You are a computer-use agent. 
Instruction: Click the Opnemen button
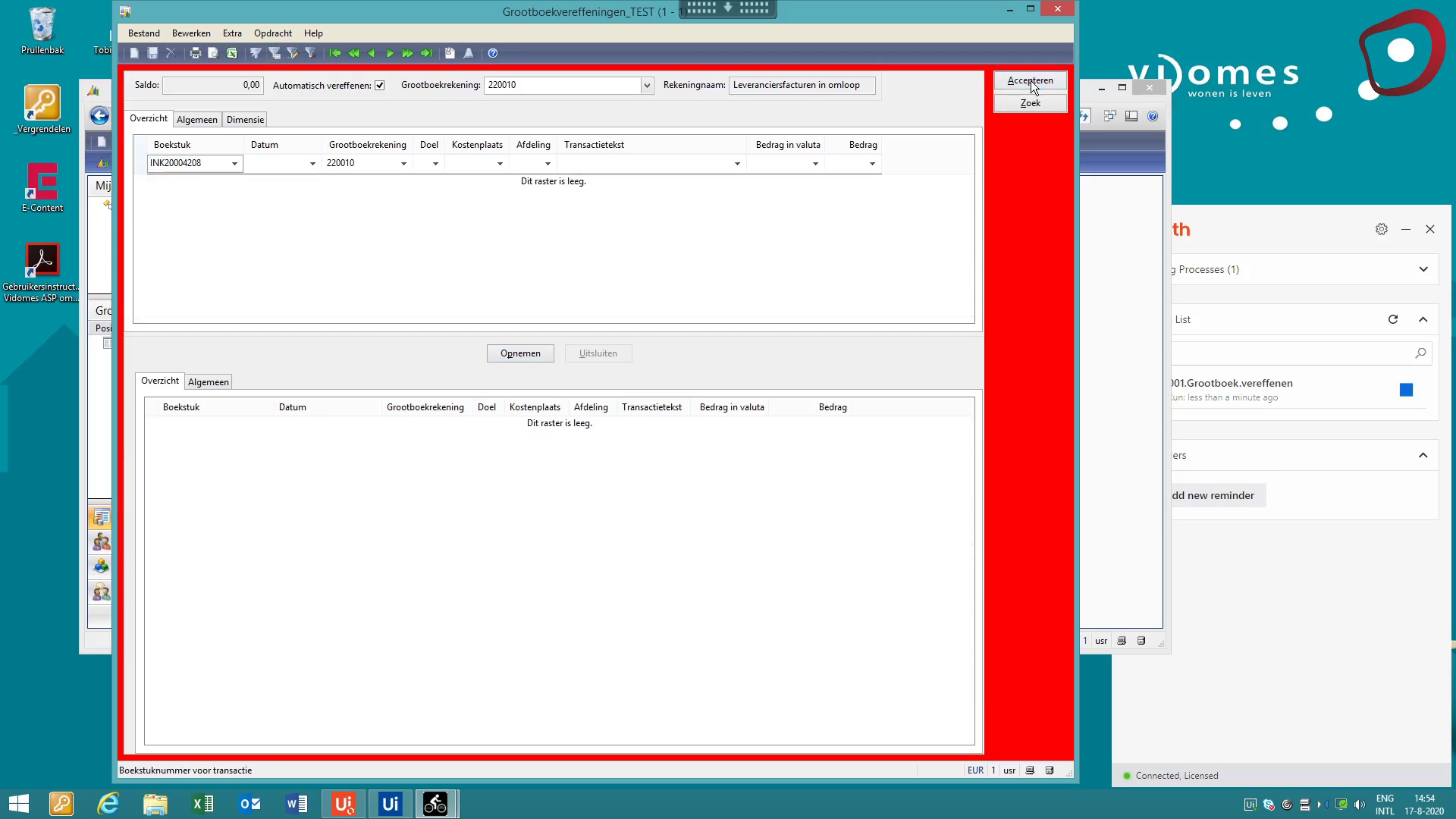point(520,353)
